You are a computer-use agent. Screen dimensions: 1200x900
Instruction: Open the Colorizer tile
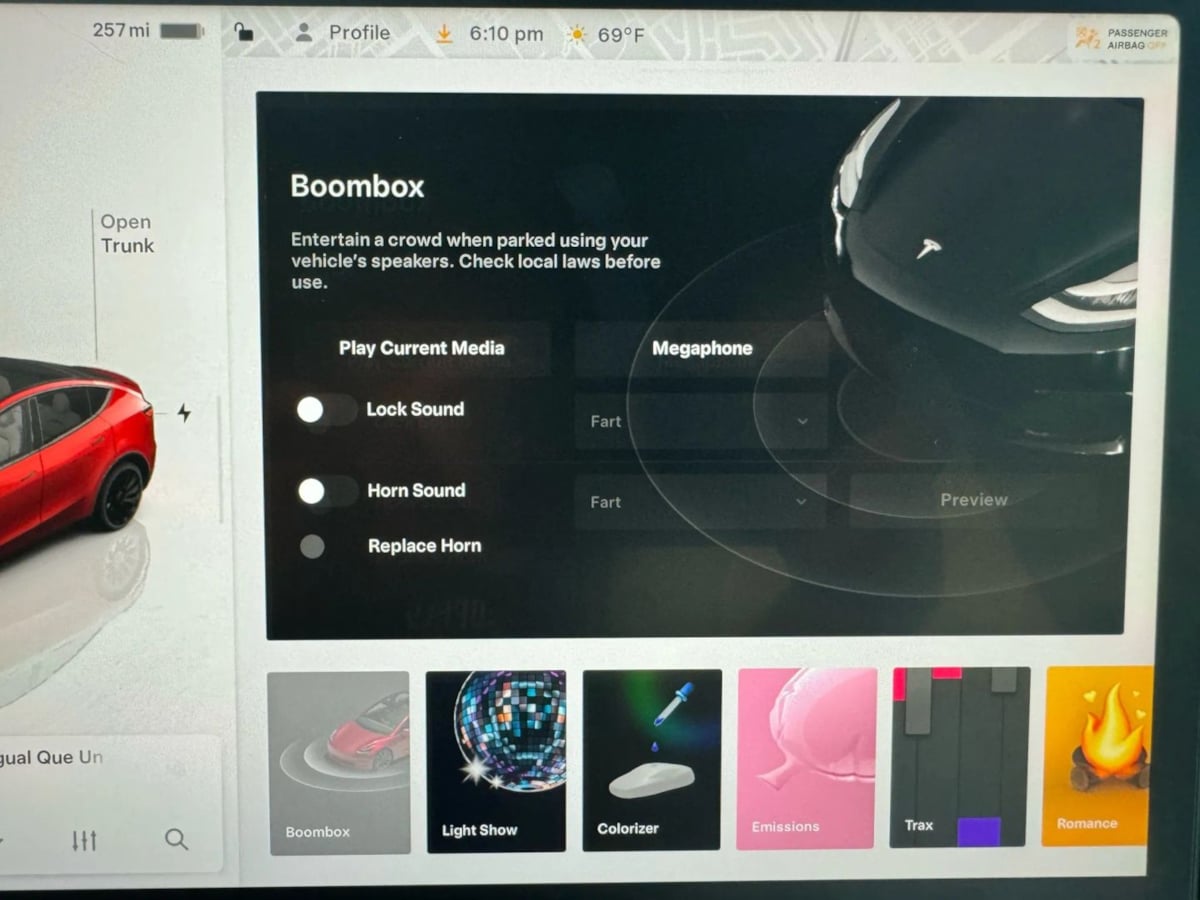coord(651,760)
